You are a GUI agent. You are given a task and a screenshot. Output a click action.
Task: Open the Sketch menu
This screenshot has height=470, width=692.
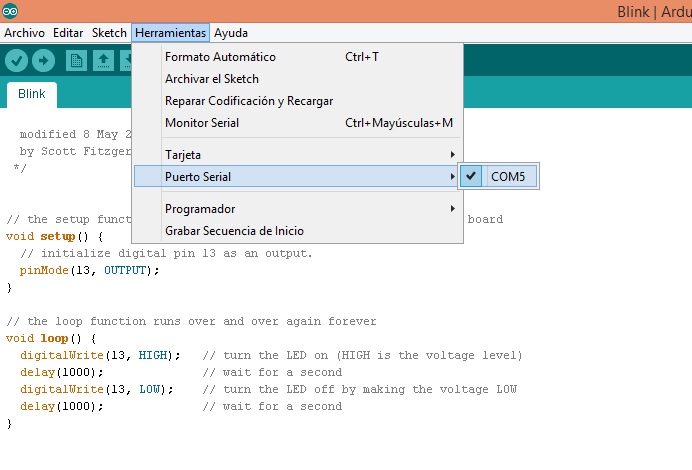[109, 33]
